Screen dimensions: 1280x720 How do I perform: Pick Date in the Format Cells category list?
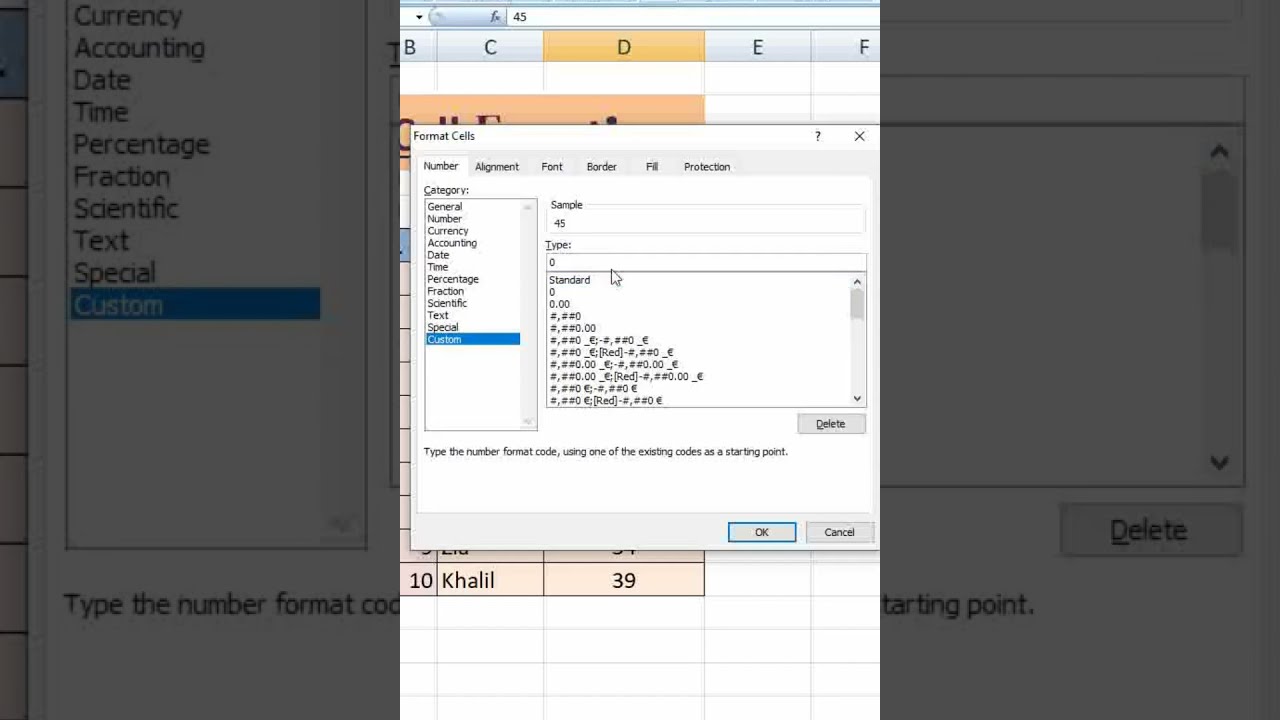(438, 255)
